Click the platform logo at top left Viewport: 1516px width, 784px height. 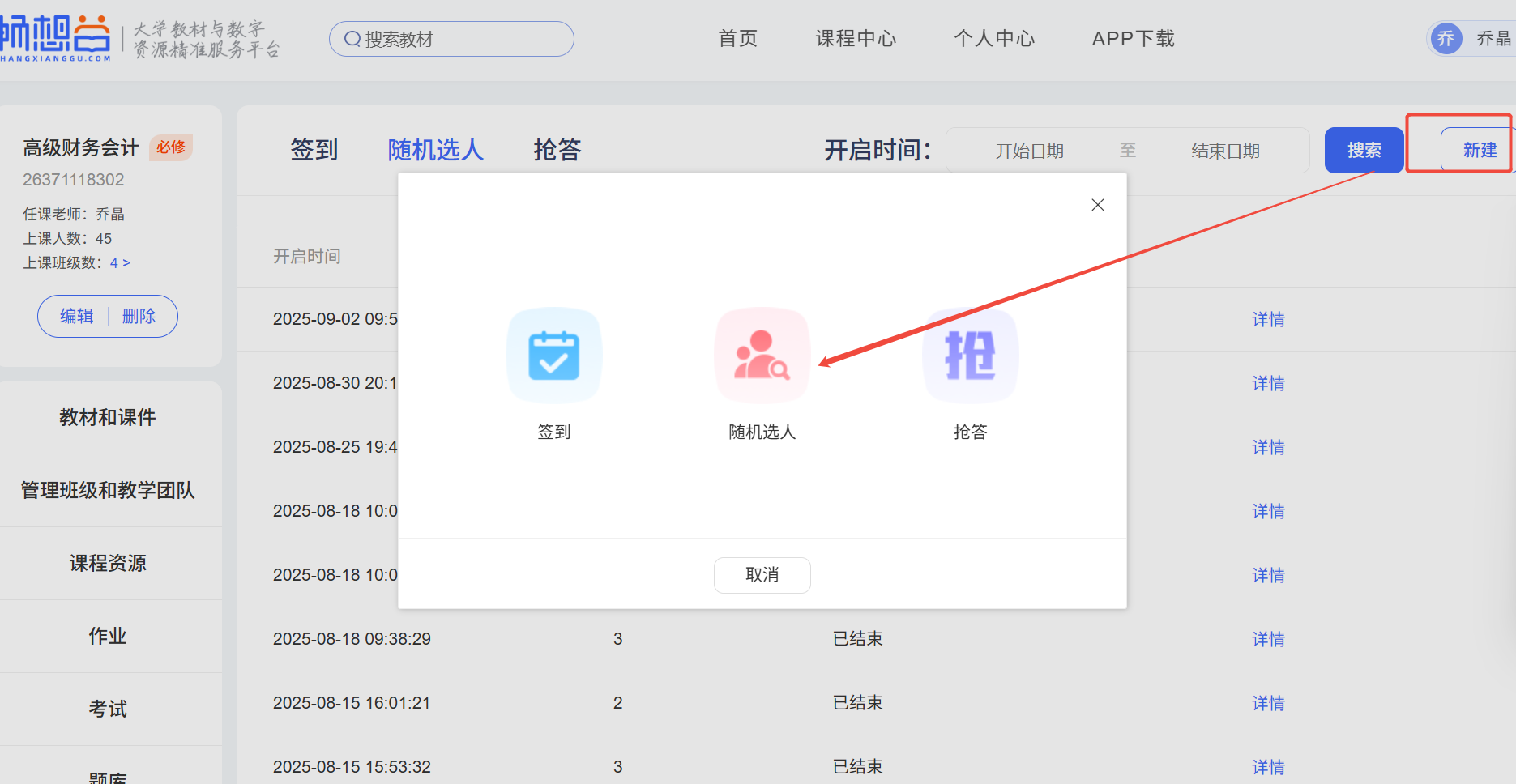tap(57, 38)
